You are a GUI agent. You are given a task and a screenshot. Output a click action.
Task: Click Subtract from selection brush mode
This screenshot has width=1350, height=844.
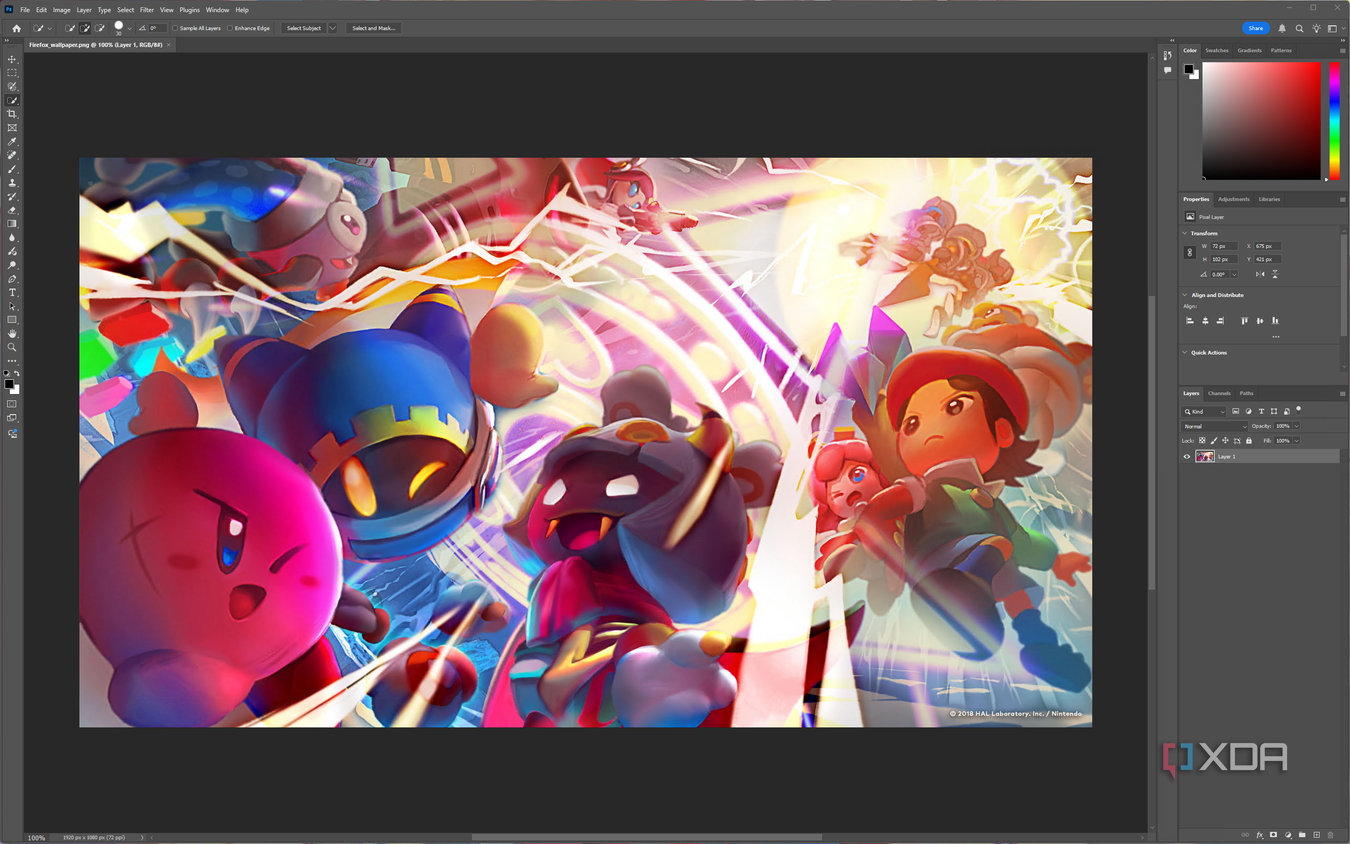100,28
